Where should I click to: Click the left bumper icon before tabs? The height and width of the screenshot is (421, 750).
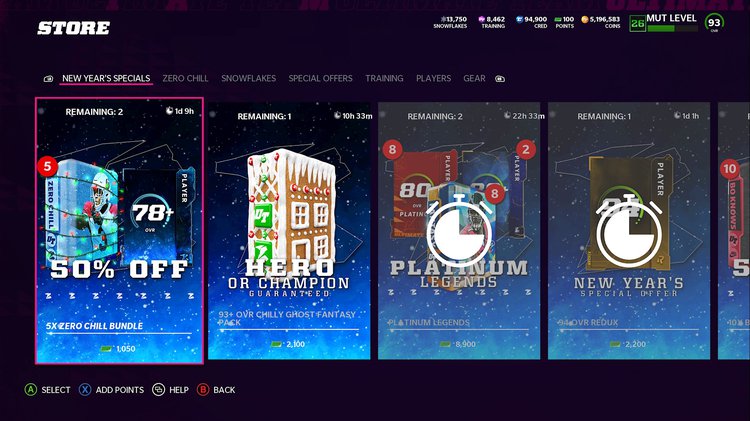pos(48,78)
